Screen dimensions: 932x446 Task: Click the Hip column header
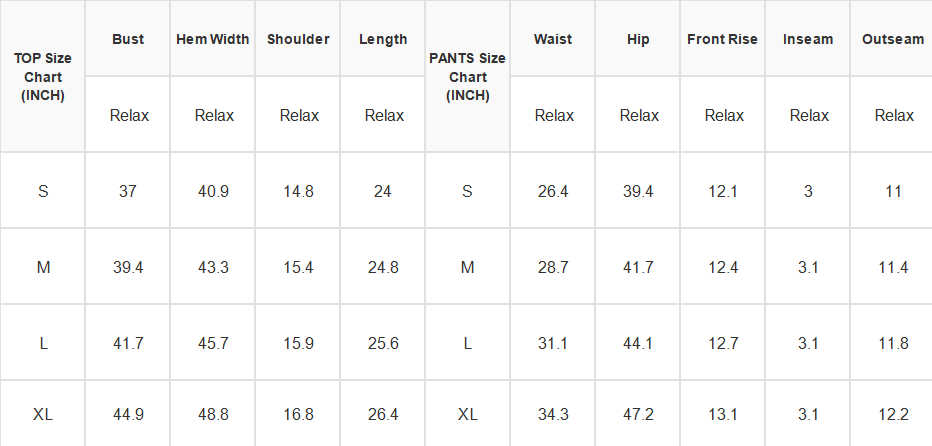(x=638, y=39)
